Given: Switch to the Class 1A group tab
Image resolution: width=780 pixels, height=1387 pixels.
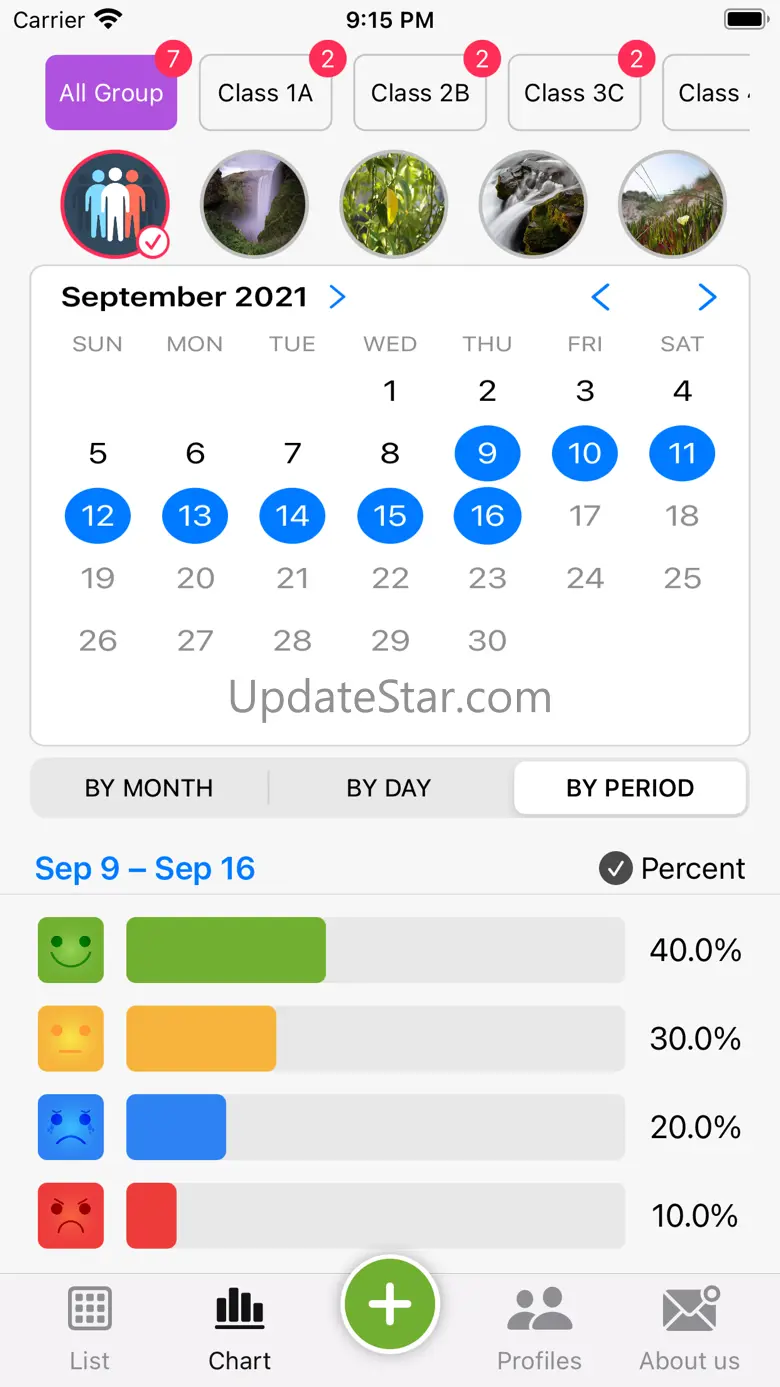Looking at the screenshot, I should 265,93.
